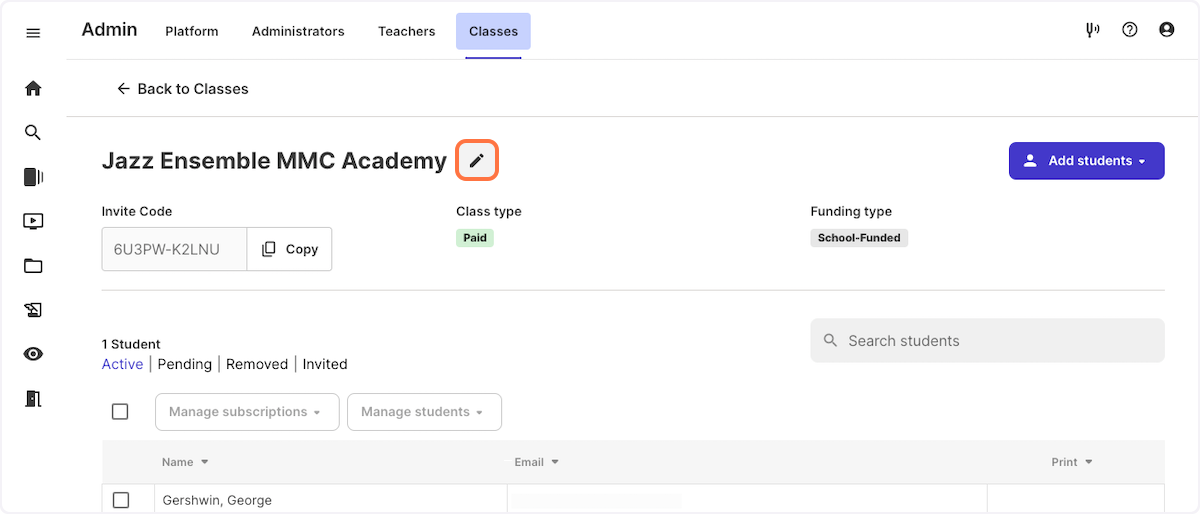Click the sidebar eye icon
1200x514 pixels.
[x=33, y=354]
